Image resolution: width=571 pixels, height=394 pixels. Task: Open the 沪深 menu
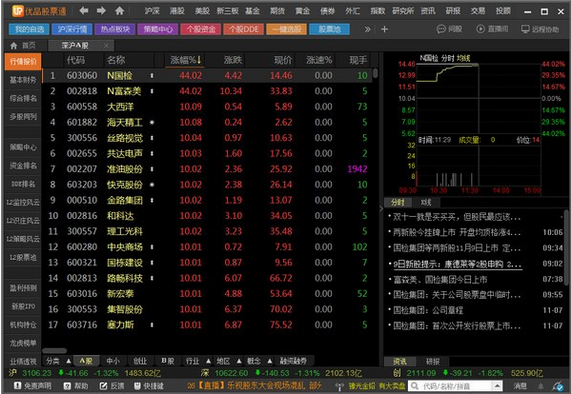click(152, 11)
